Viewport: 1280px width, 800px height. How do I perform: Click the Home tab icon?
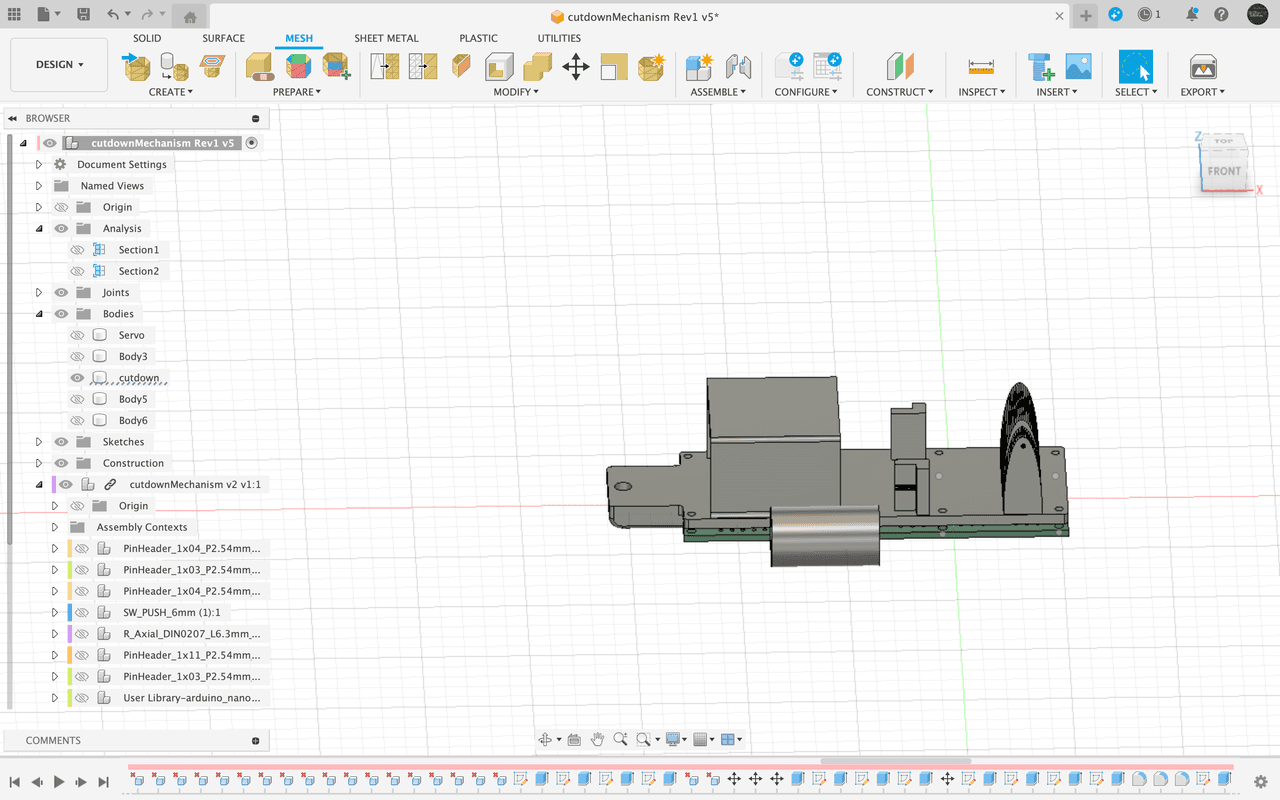click(190, 16)
